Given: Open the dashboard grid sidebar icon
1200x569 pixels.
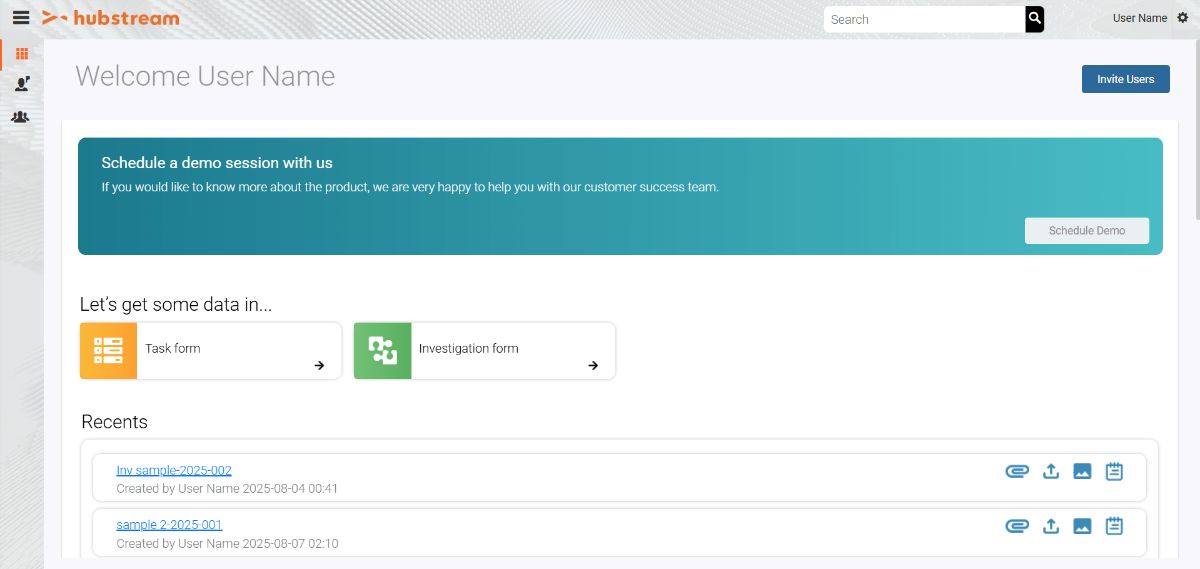Looking at the screenshot, I should pyautogui.click(x=21, y=54).
